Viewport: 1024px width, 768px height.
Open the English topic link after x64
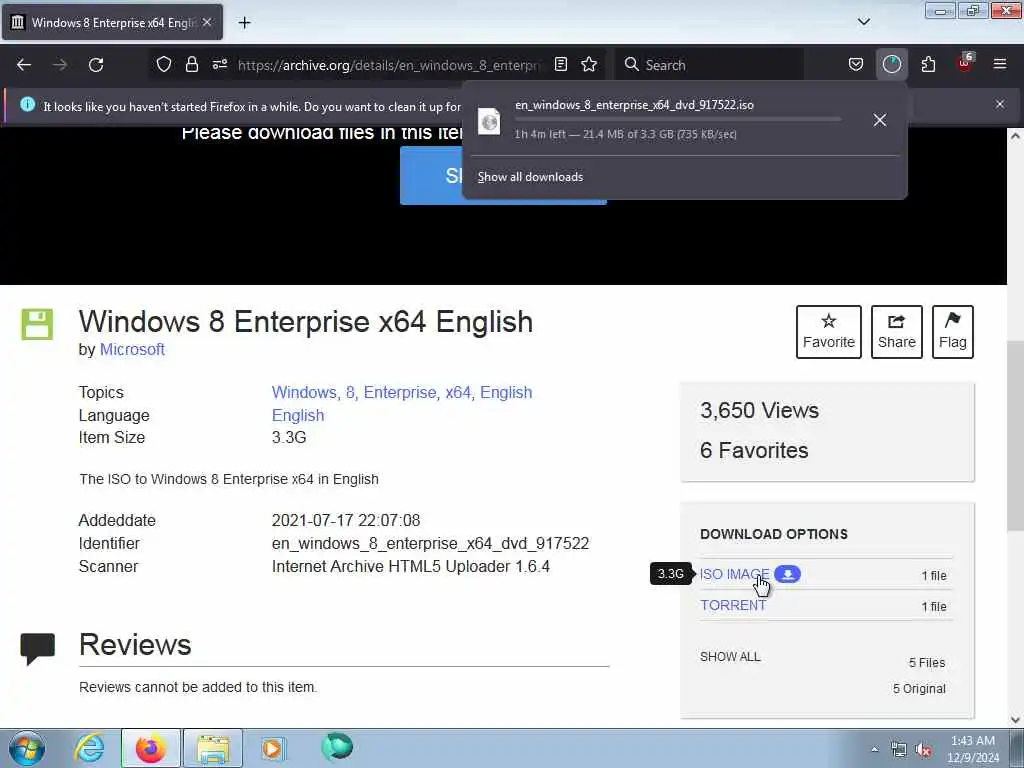coord(506,392)
